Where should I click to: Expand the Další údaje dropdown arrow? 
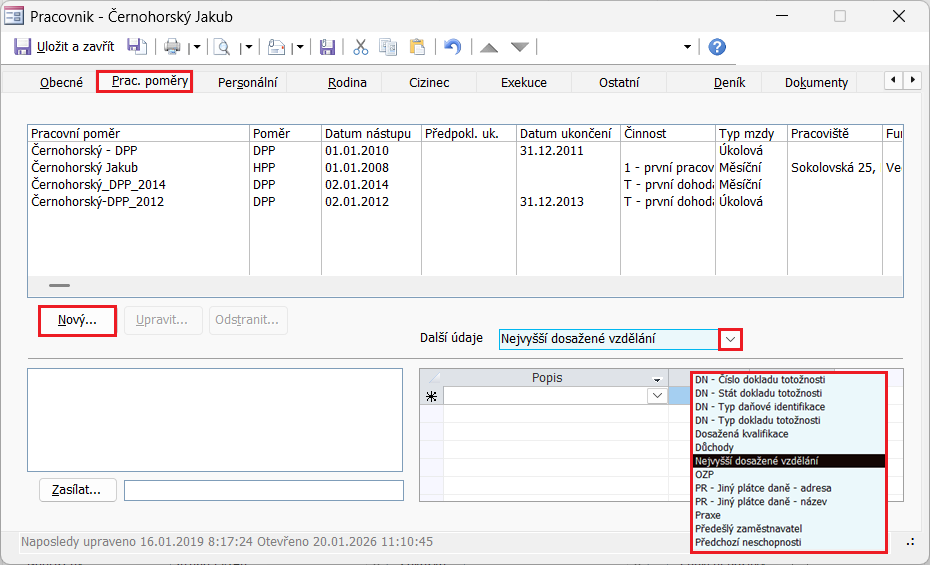point(731,340)
